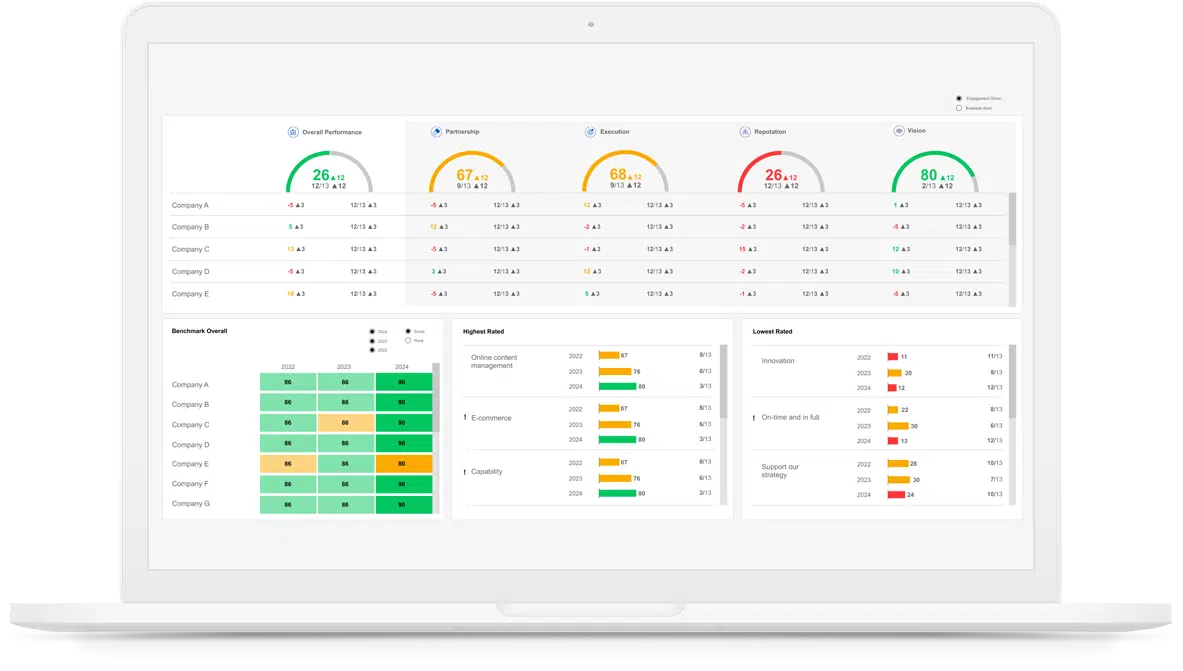
Task: Select the Engagement Driver radio button
Action: tap(960, 99)
